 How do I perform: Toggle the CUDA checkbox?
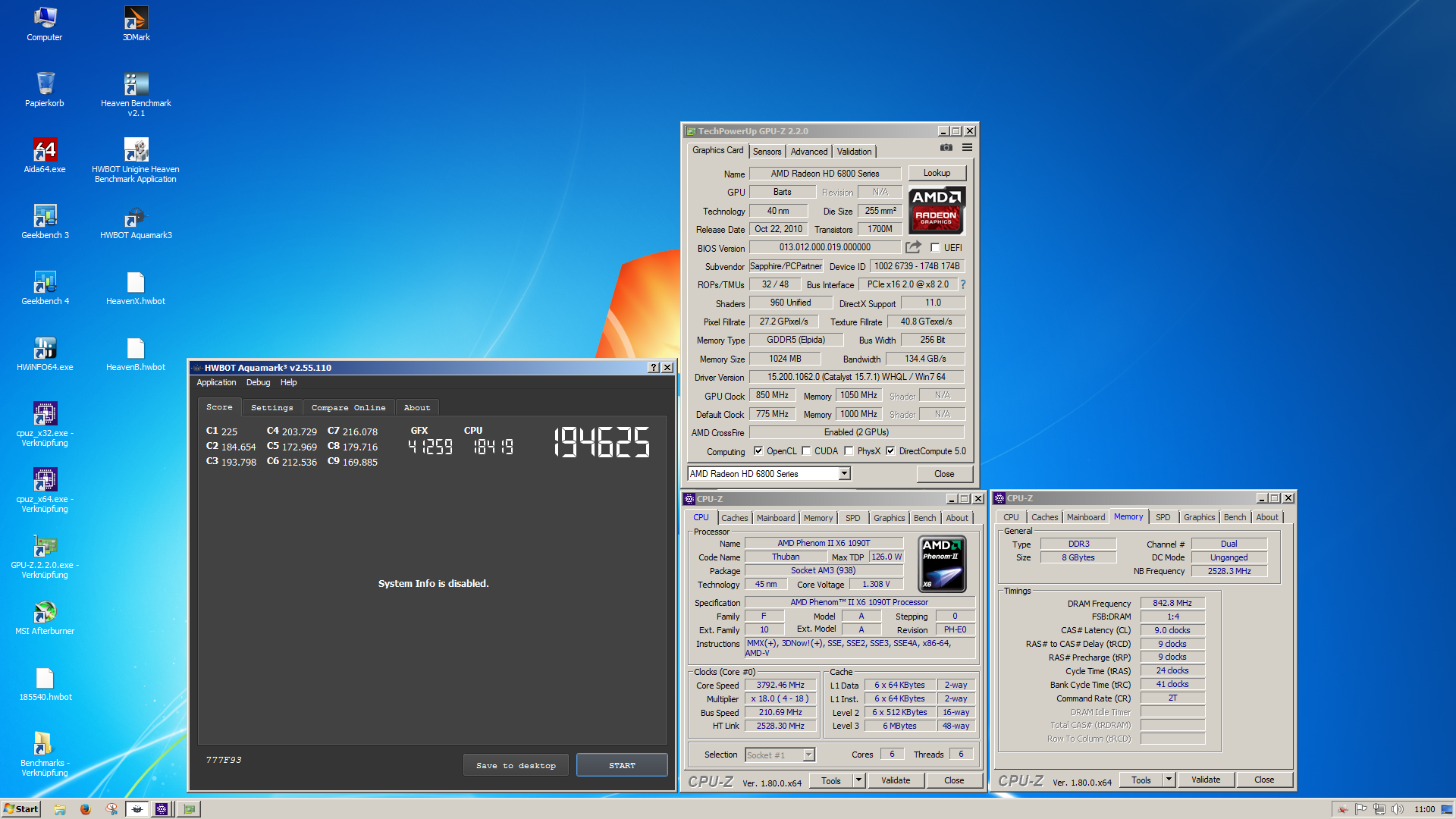tap(806, 451)
